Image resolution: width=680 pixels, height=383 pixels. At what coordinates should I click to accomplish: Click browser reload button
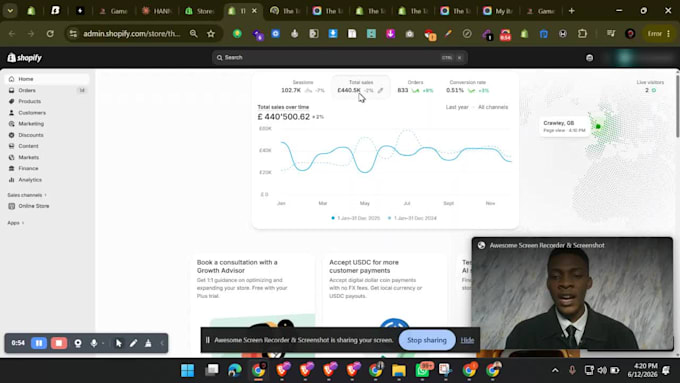50,33
